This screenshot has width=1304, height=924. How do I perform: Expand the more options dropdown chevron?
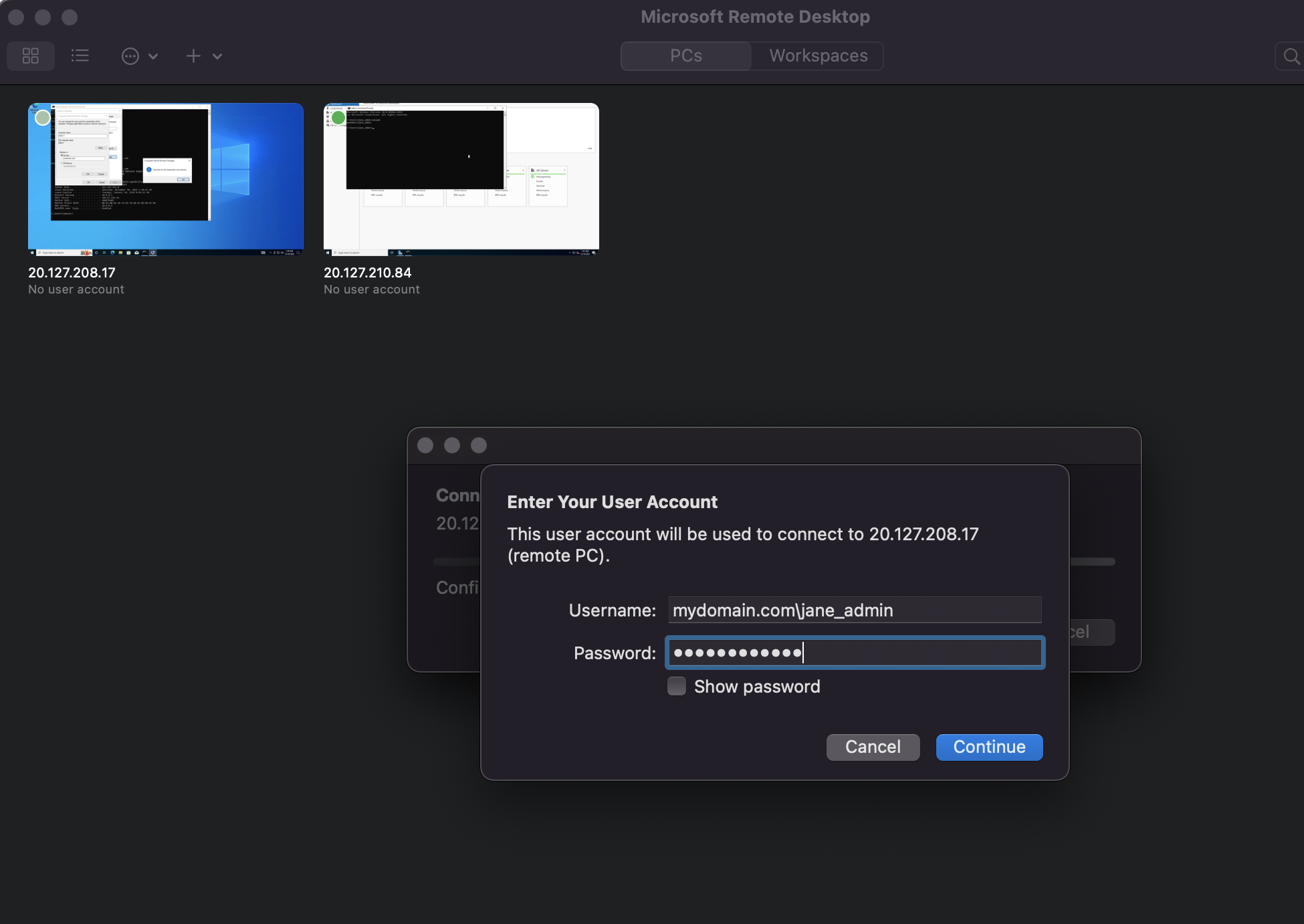click(153, 56)
